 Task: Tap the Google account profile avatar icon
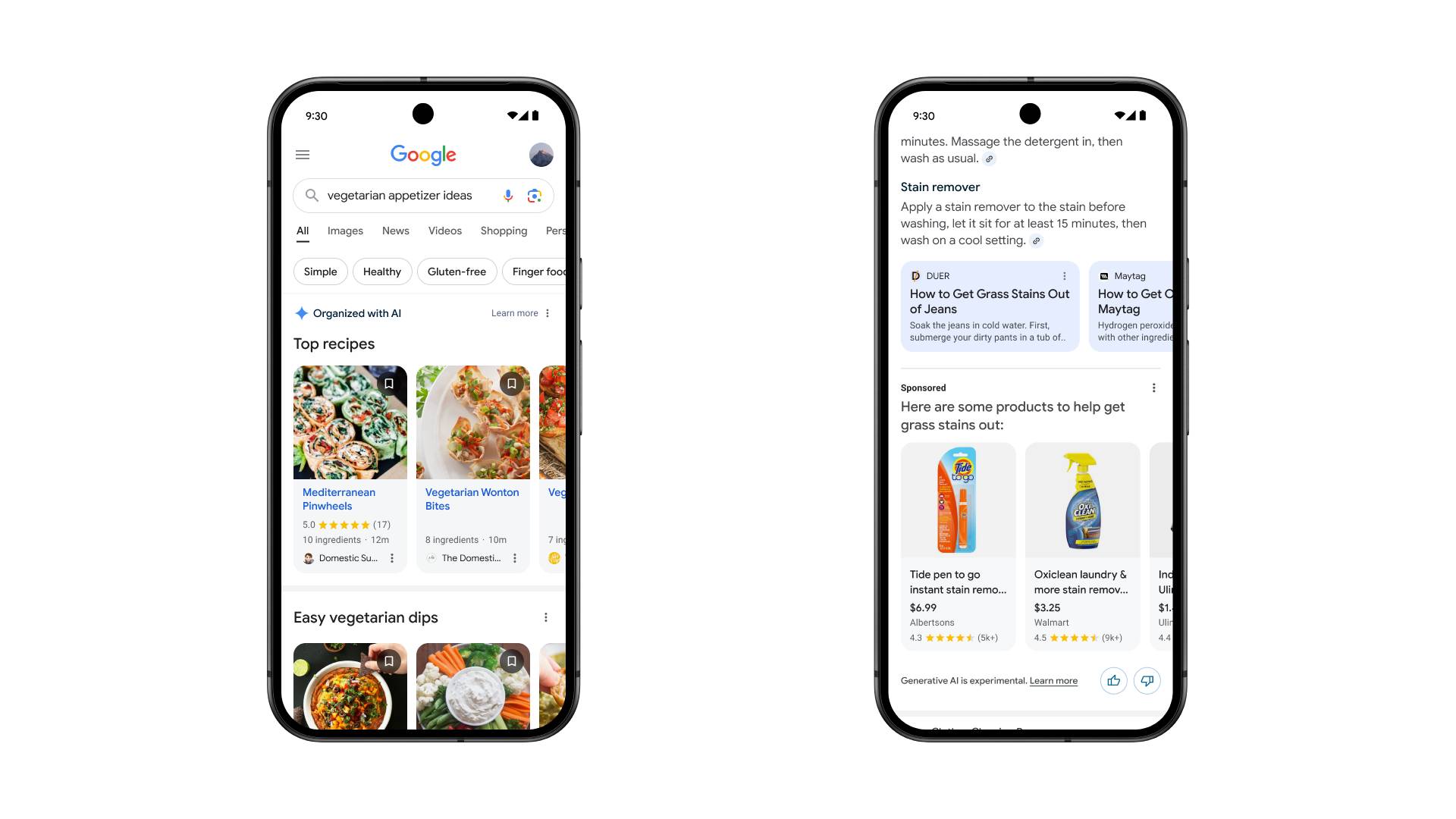[x=541, y=154]
